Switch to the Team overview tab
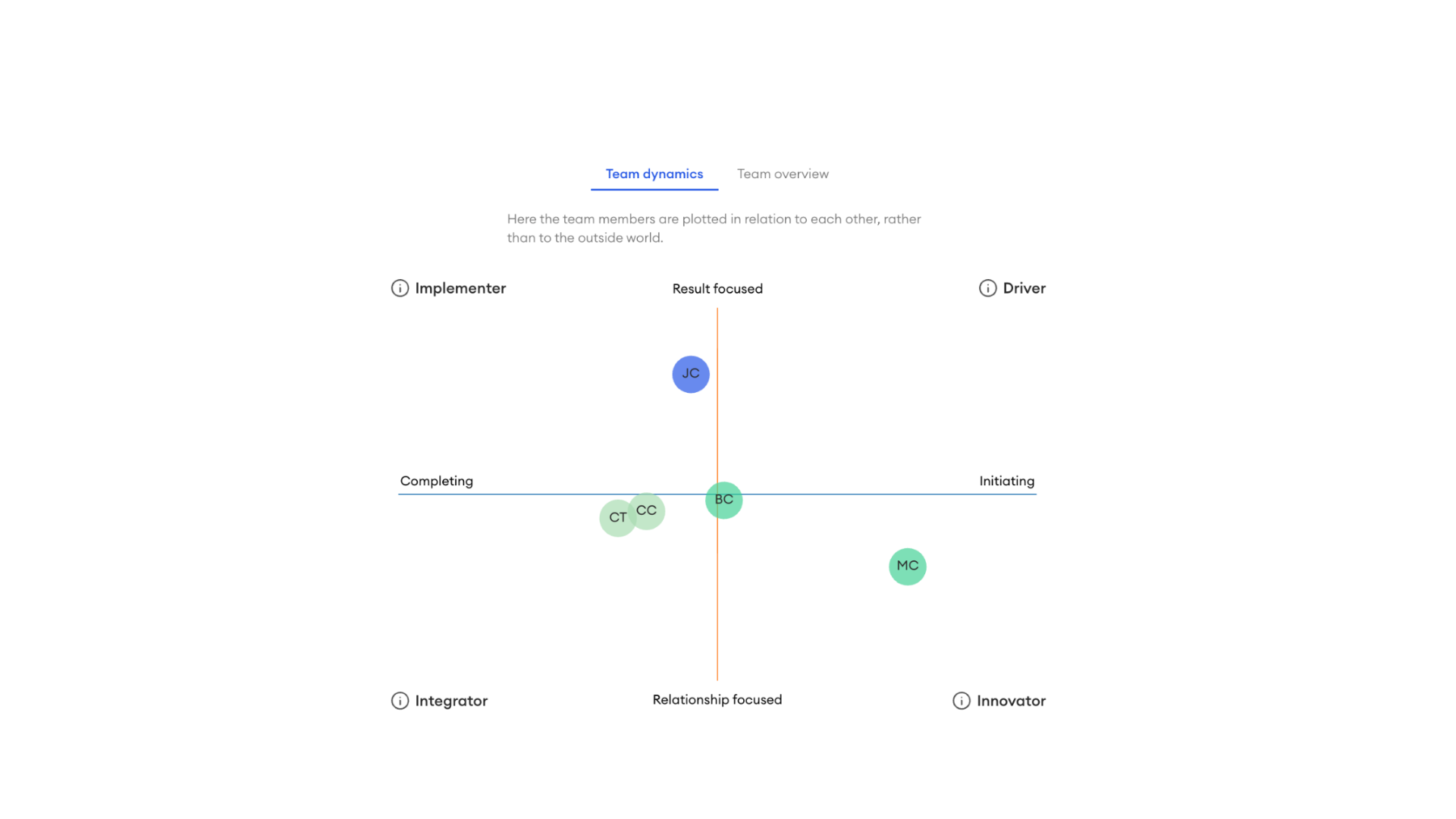The width and height of the screenshot is (1456, 819). click(783, 174)
